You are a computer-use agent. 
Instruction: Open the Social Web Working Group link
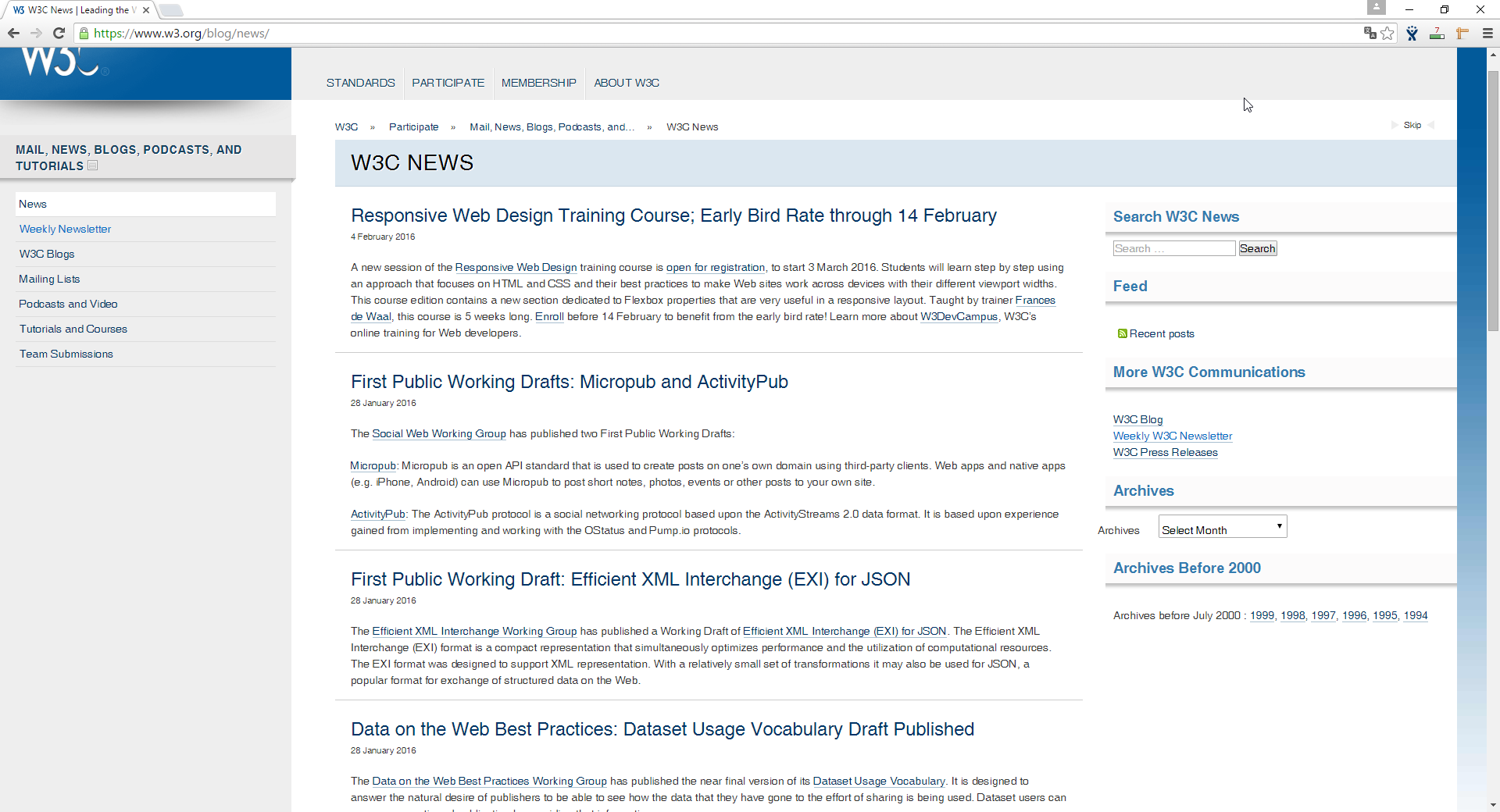pos(439,433)
